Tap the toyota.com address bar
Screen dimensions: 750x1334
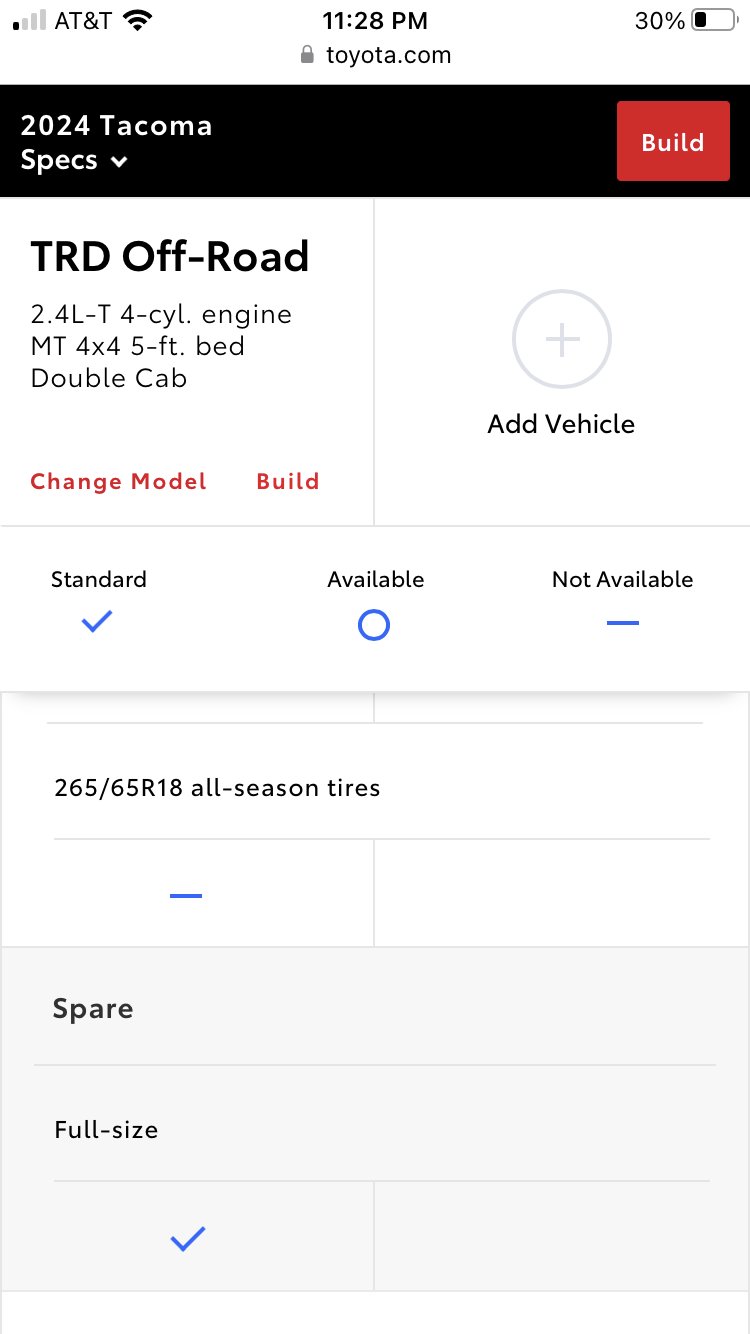375,55
